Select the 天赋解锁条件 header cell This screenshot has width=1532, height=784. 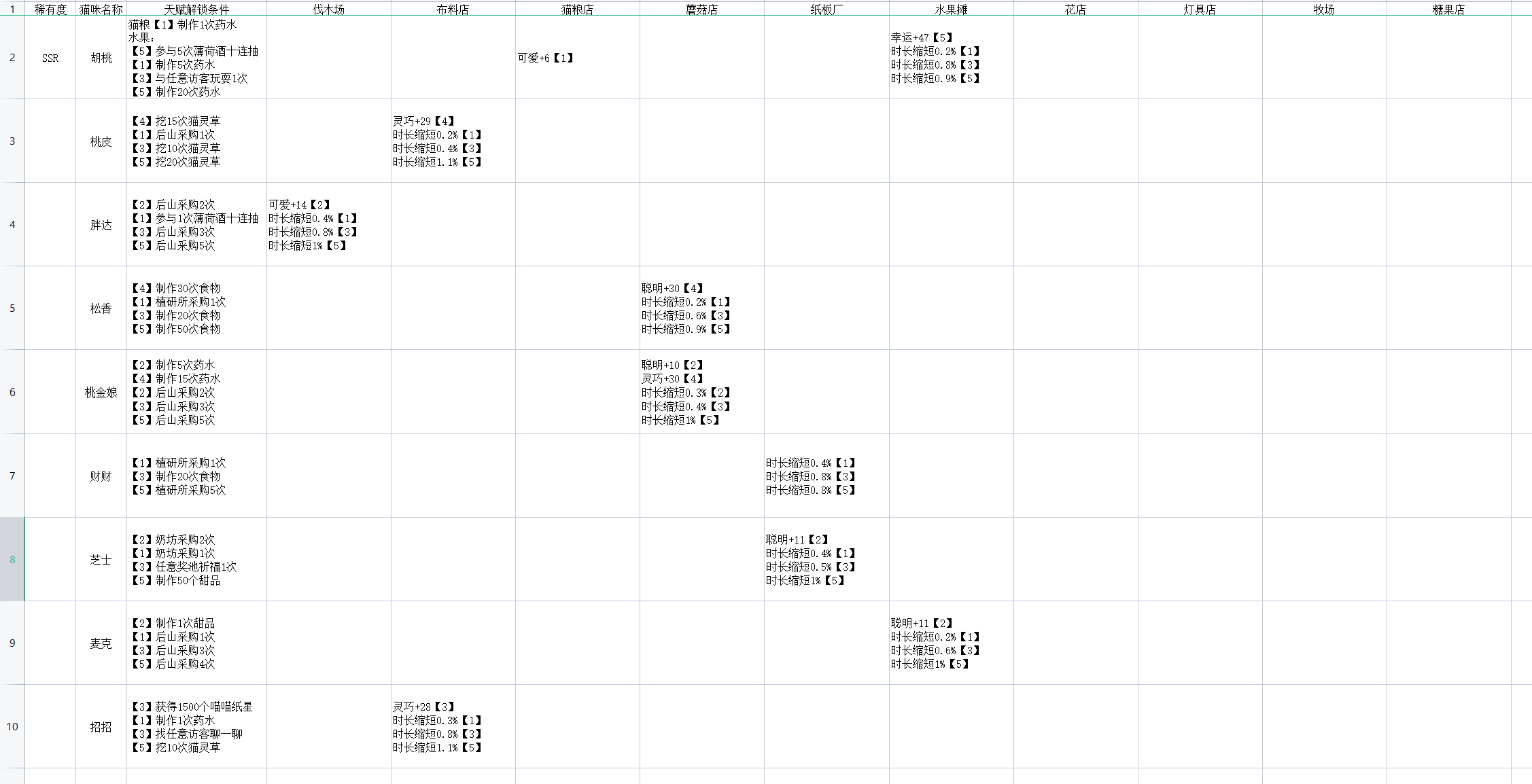196,10
